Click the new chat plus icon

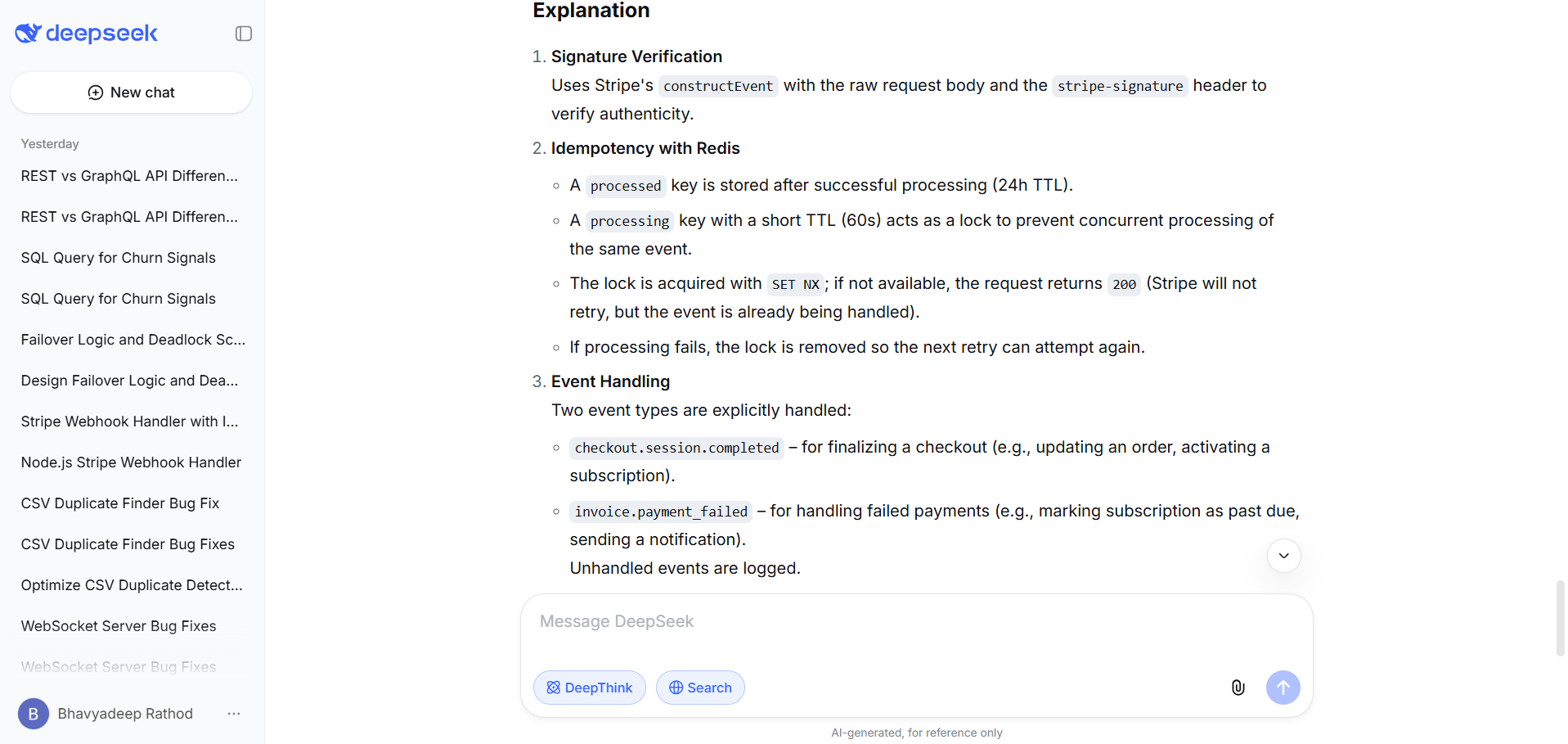click(95, 92)
